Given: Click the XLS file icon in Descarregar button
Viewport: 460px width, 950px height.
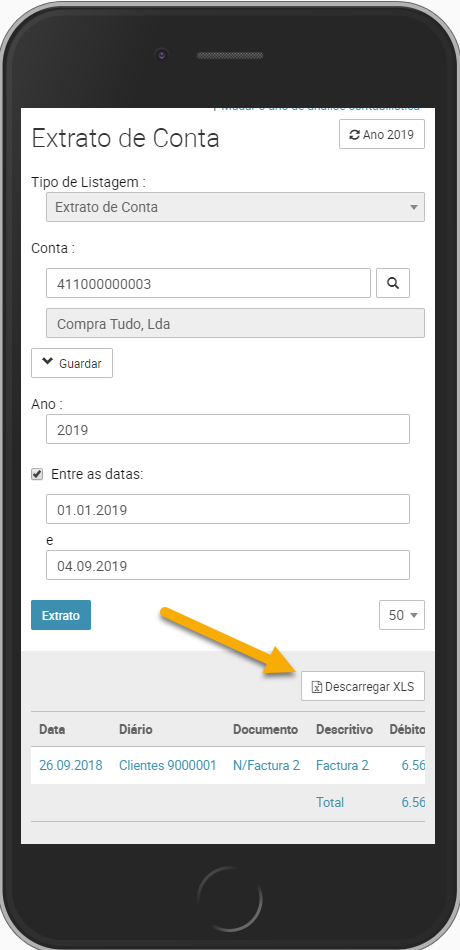Looking at the screenshot, I should pos(316,686).
